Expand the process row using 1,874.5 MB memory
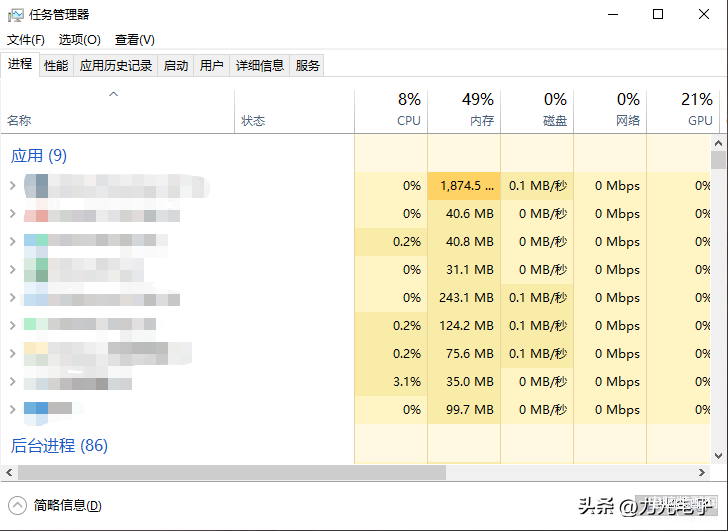The width and height of the screenshot is (728, 531). (12, 186)
